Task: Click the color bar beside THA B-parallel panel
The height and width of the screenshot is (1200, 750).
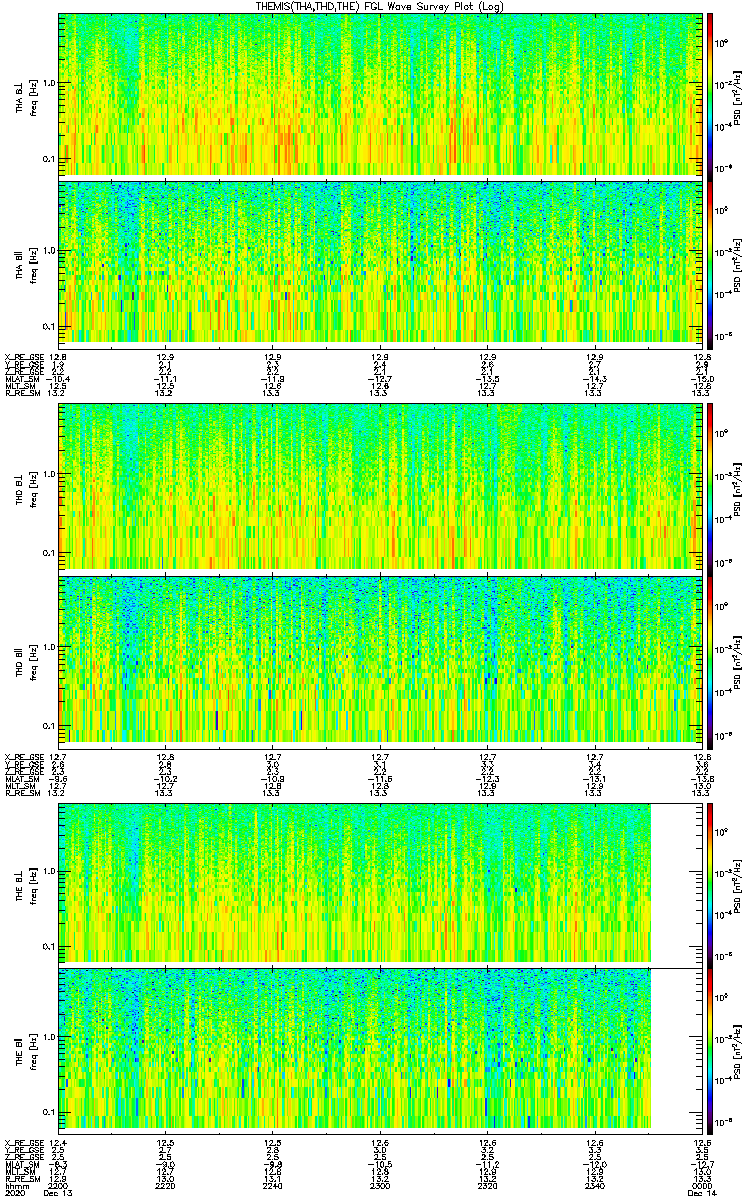Action: [710, 261]
